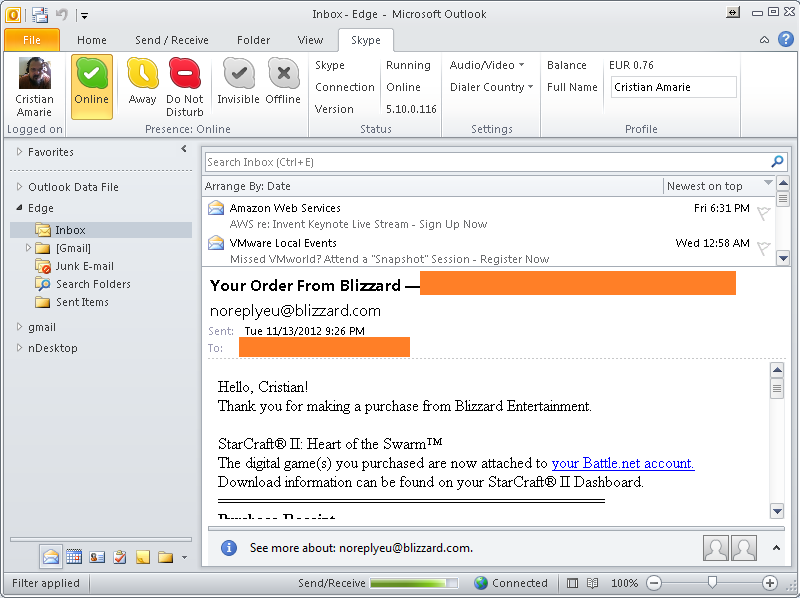Click Send/Receive All Folders quick icon
The height and width of the screenshot is (598, 800).
40,15
